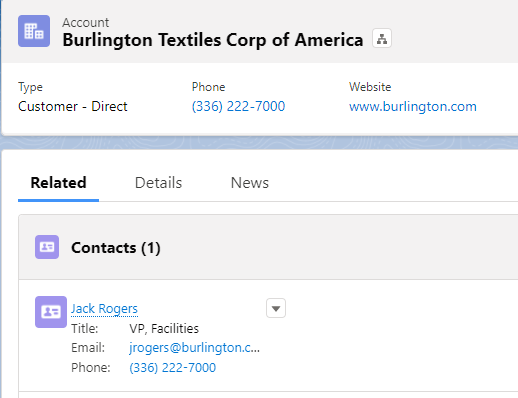Click the Type field label
Screen dimensions: 518x398
[x=30, y=87]
